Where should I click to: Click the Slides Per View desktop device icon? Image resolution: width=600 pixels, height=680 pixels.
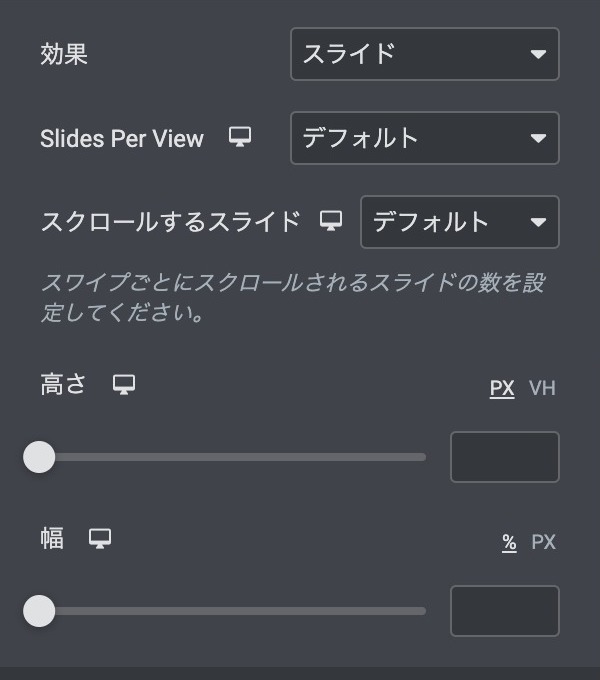point(239,138)
